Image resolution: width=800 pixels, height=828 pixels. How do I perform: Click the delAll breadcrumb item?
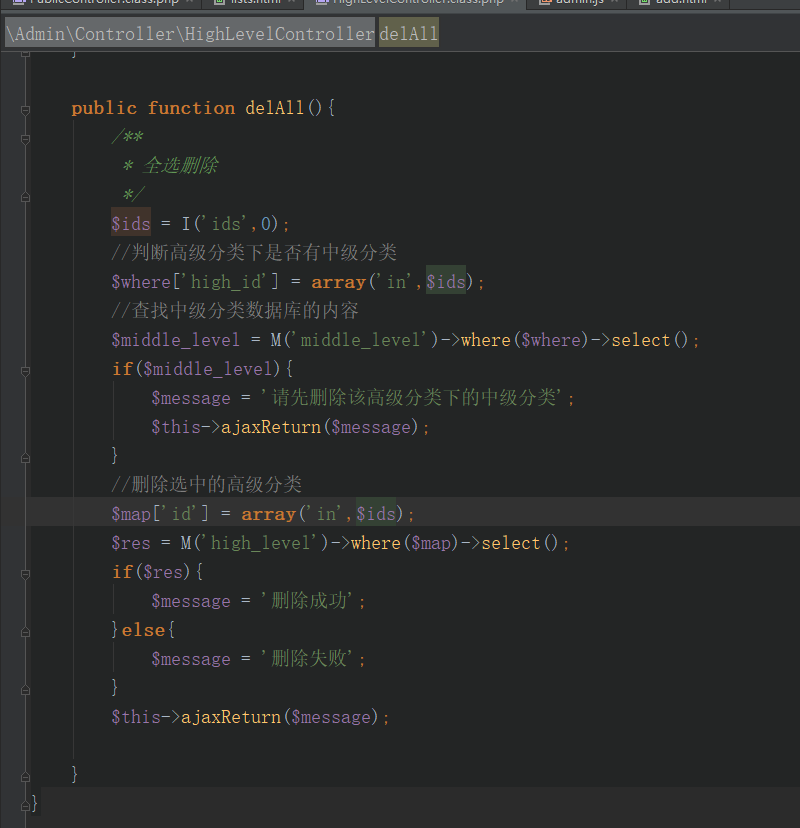coord(408,34)
